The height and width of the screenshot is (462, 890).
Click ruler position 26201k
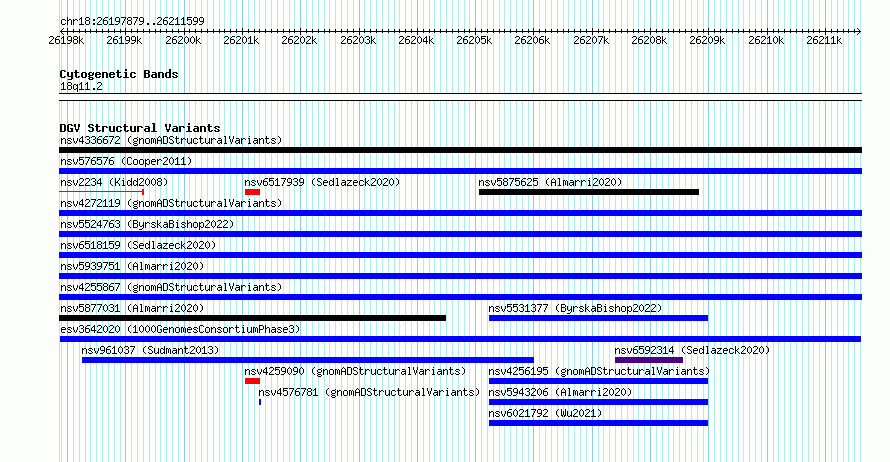click(241, 40)
